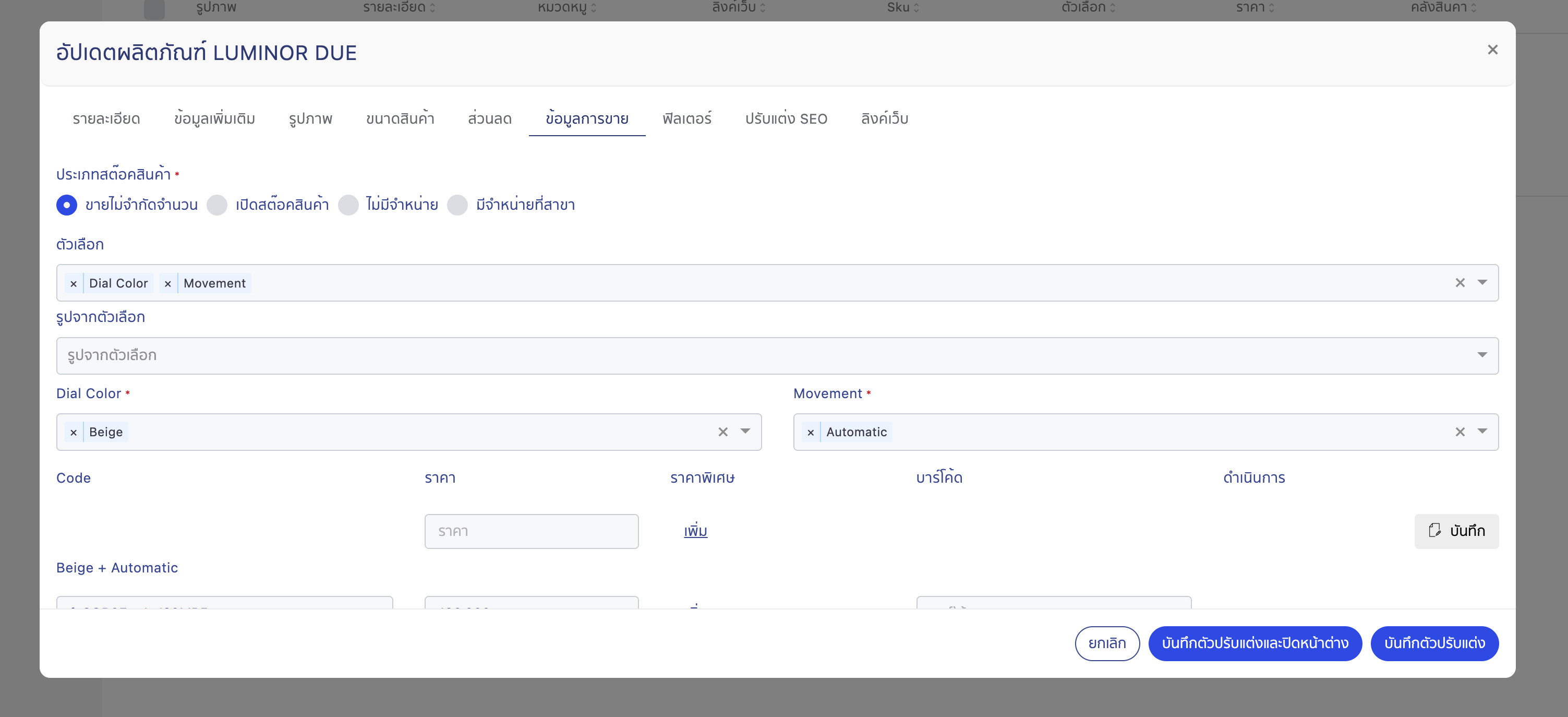This screenshot has width=1568, height=717.
Task: Close the LUMINOR DUE update dialog
Action: [1492, 50]
